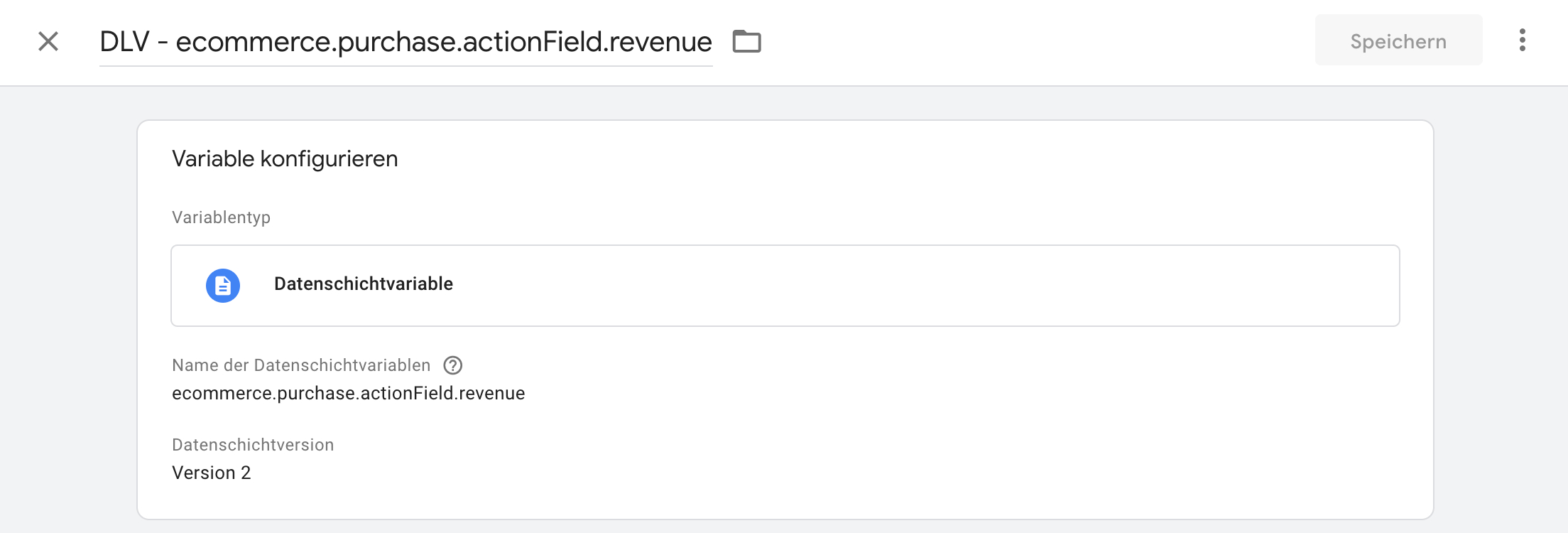Click the Speichern button
The height and width of the screenshot is (533, 1568).
[x=1398, y=41]
